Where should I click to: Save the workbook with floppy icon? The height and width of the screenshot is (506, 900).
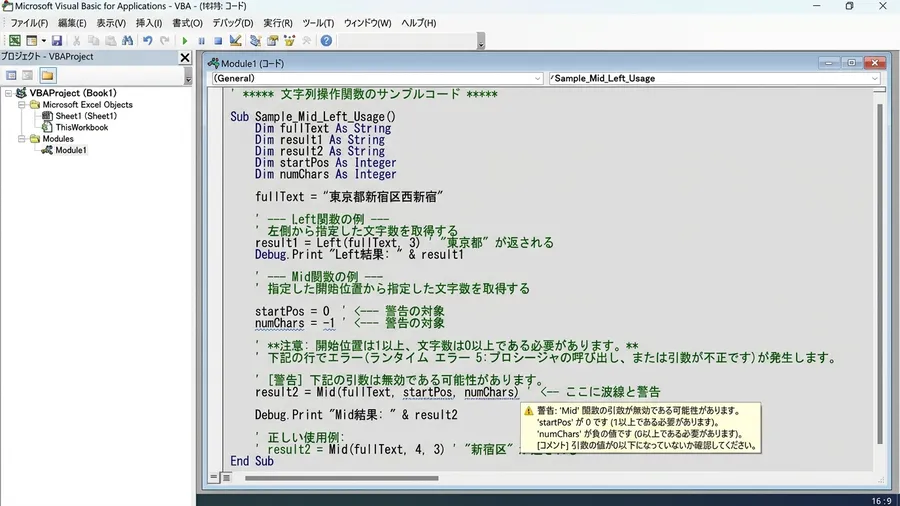pyautogui.click(x=56, y=41)
